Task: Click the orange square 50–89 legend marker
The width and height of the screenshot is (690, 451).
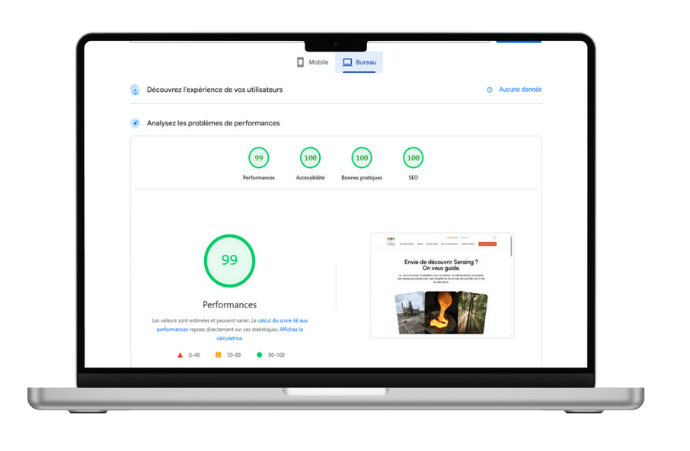Action: pos(218,355)
